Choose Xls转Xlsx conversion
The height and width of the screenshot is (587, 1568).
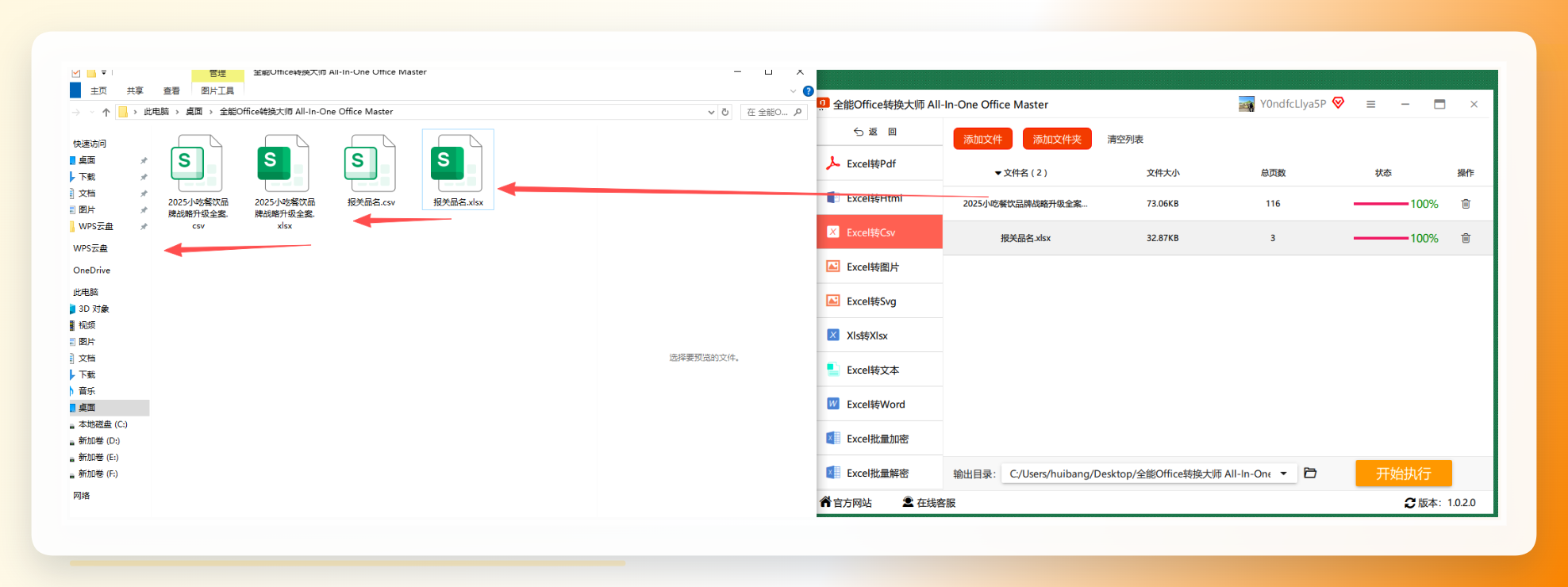click(880, 336)
